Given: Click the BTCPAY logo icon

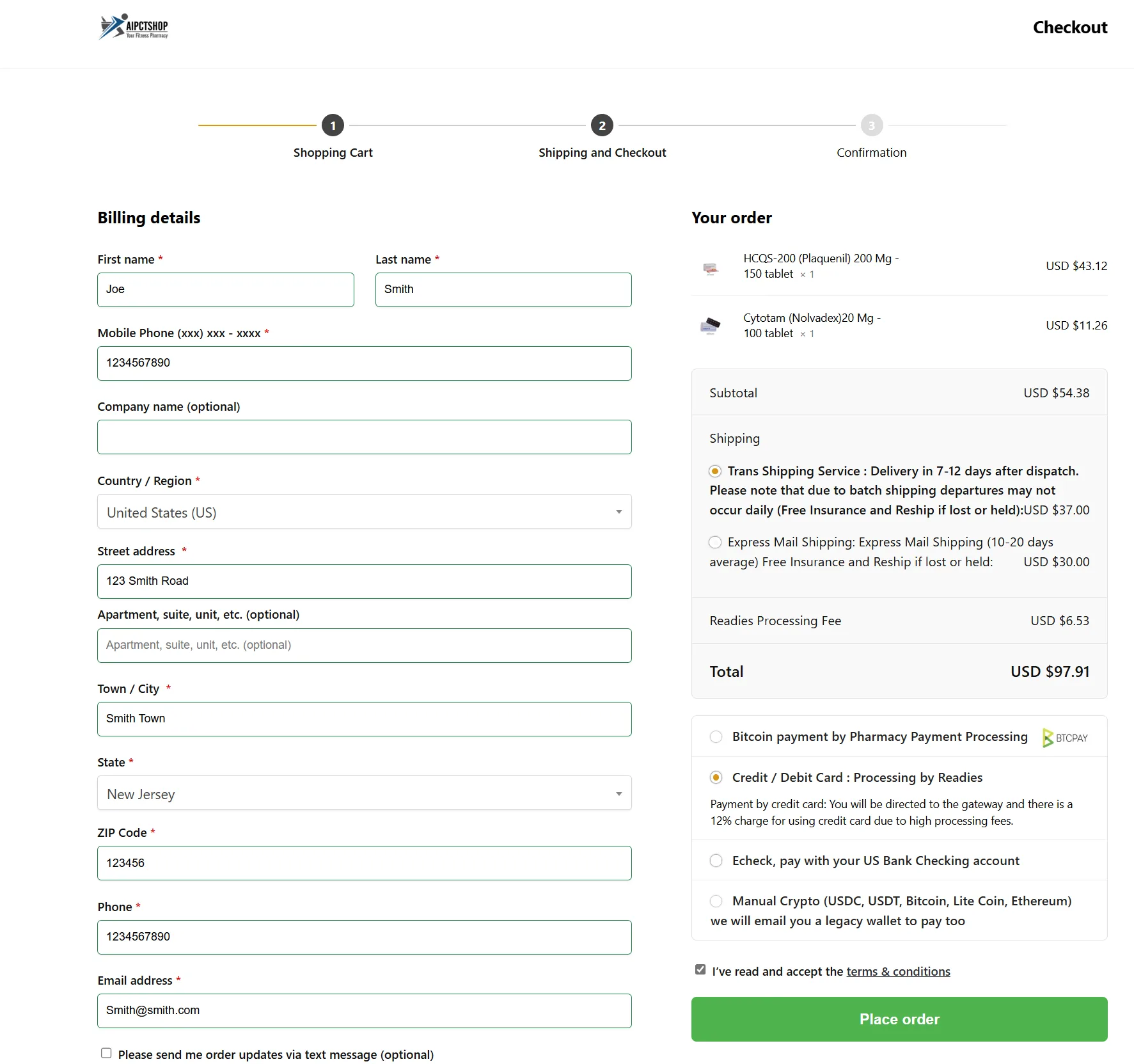Looking at the screenshot, I should tap(1064, 738).
